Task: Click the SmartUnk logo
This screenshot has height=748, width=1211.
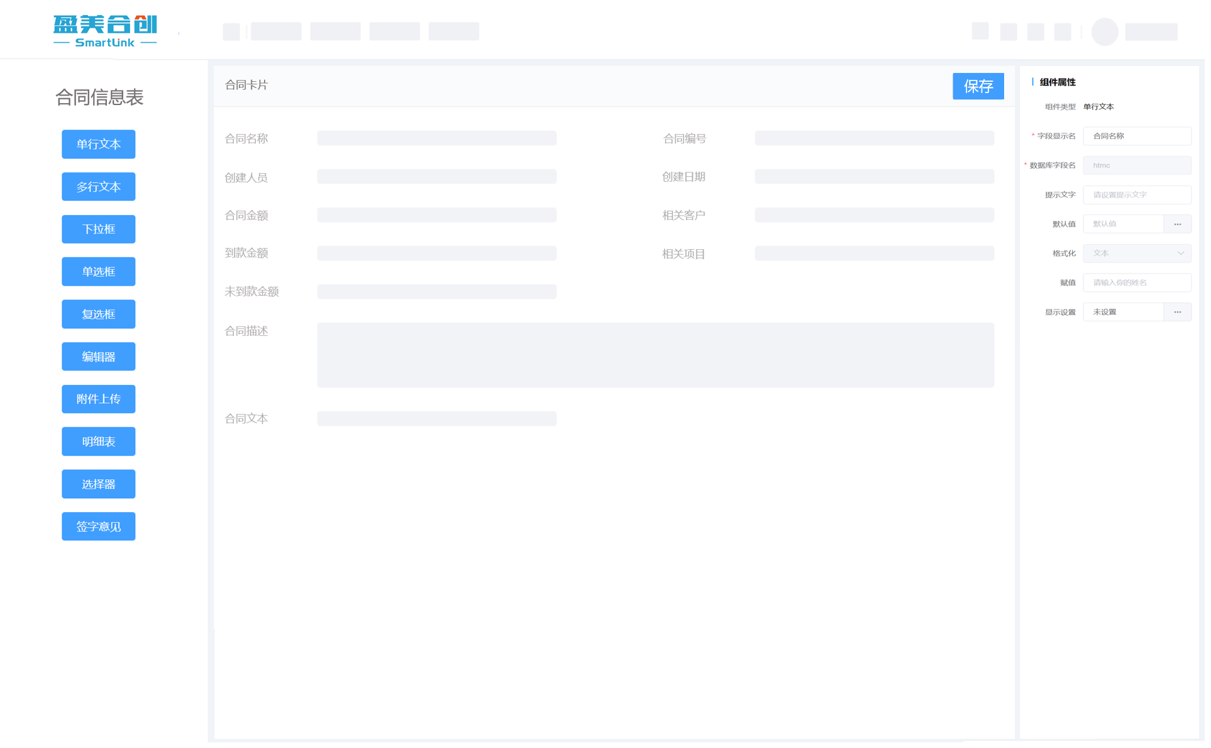Action: (x=105, y=31)
